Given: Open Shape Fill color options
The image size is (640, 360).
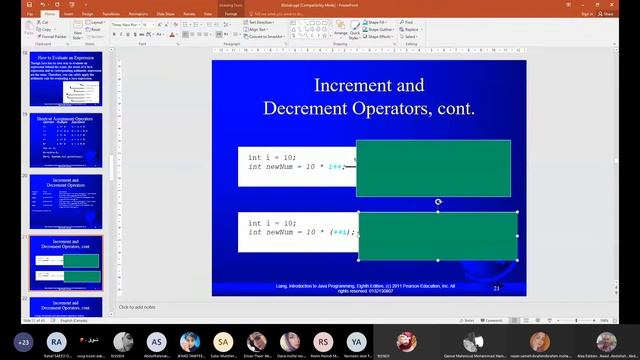Looking at the screenshot, I should coord(375,22).
